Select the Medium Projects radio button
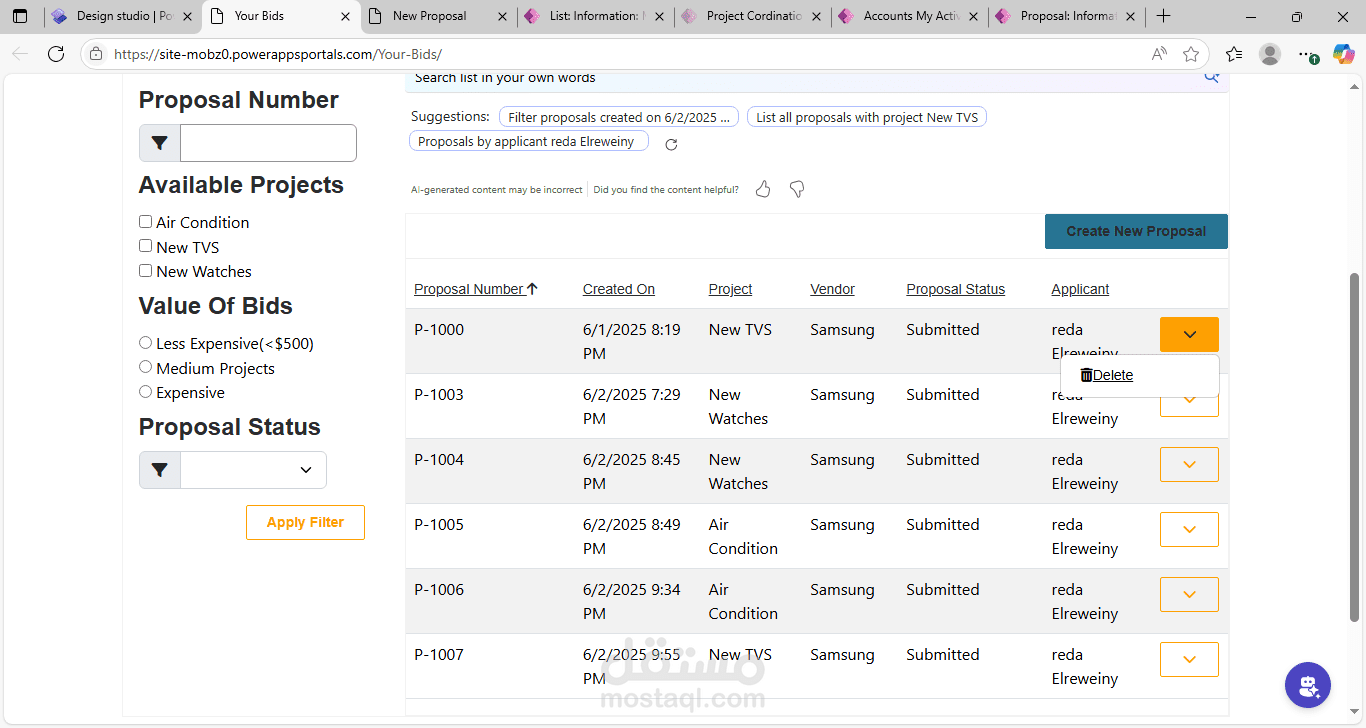 click(x=146, y=368)
